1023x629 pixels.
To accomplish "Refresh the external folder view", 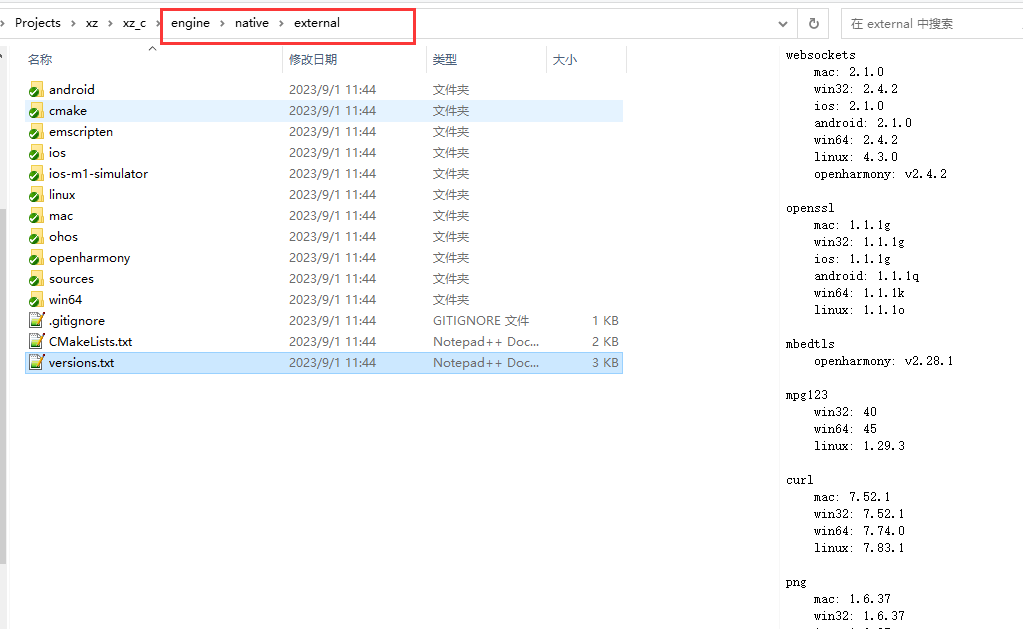I will 814,23.
